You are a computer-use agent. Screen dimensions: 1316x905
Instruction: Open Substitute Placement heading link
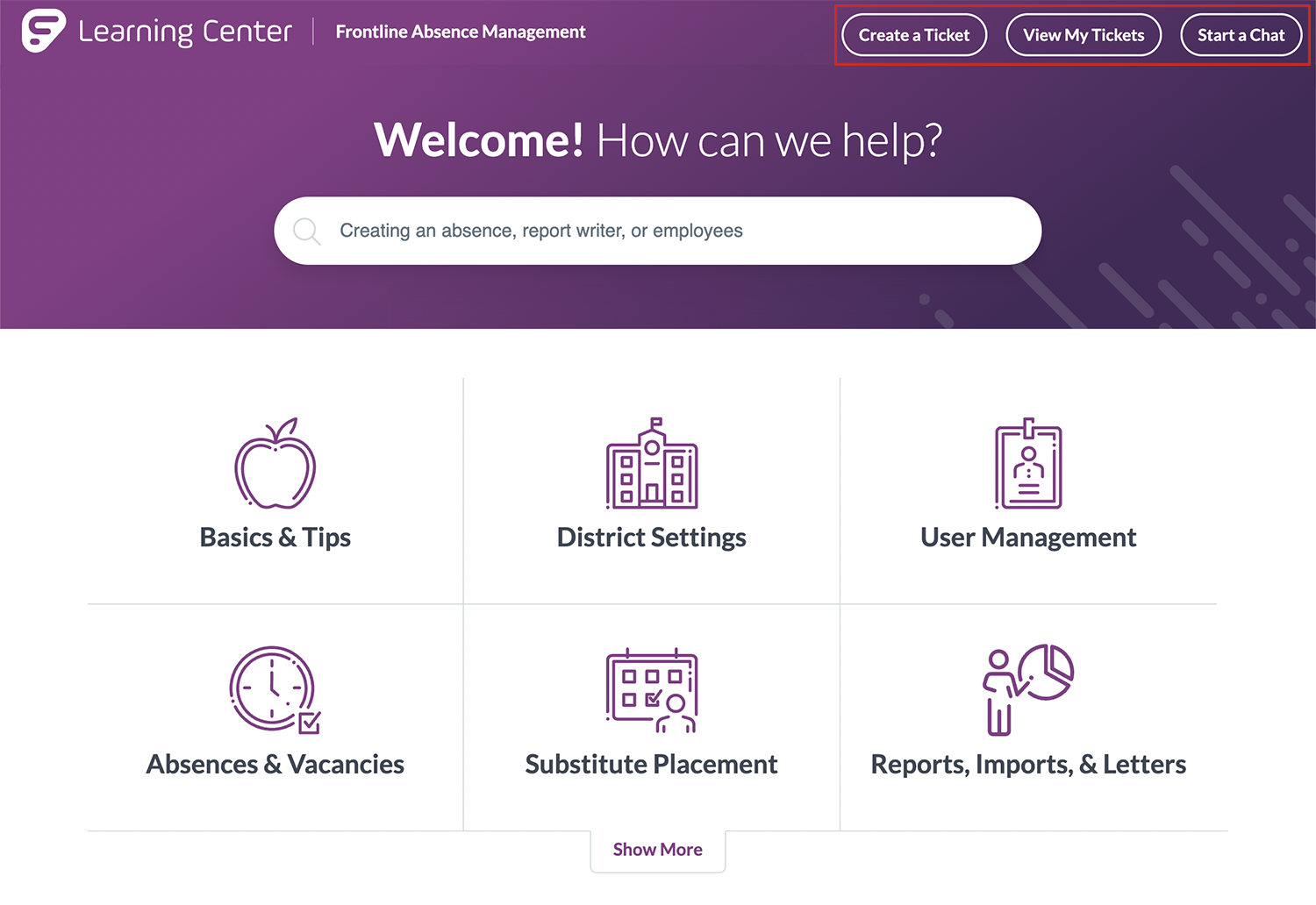(x=652, y=765)
